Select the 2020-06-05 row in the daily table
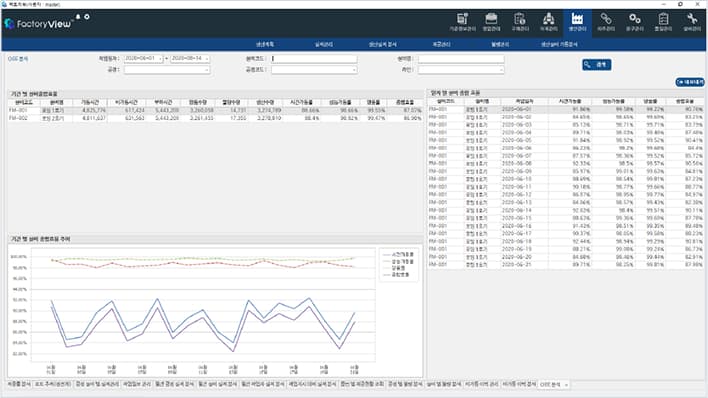The width and height of the screenshot is (708, 398). click(566, 140)
